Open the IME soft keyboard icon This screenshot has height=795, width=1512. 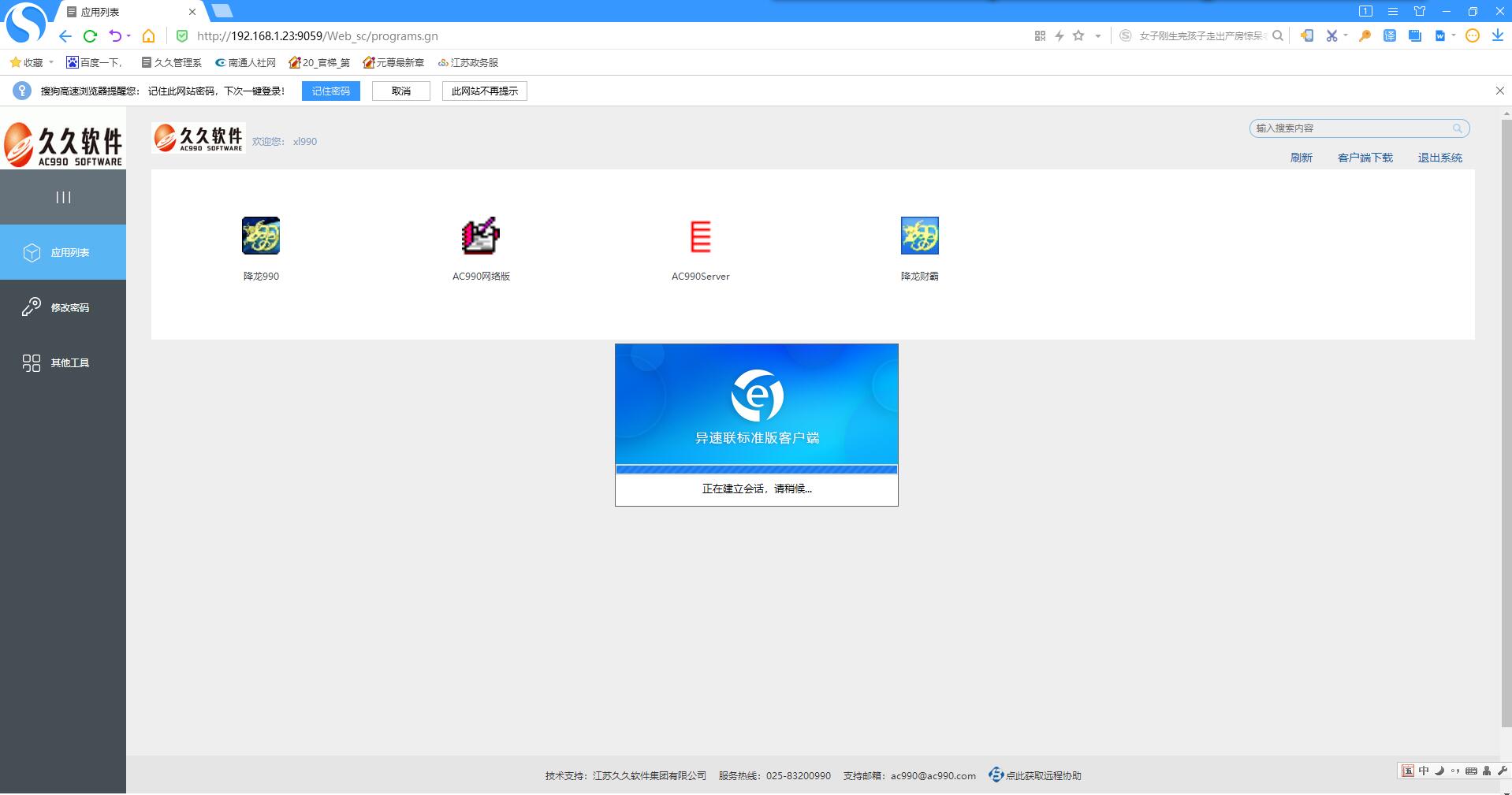1471,771
